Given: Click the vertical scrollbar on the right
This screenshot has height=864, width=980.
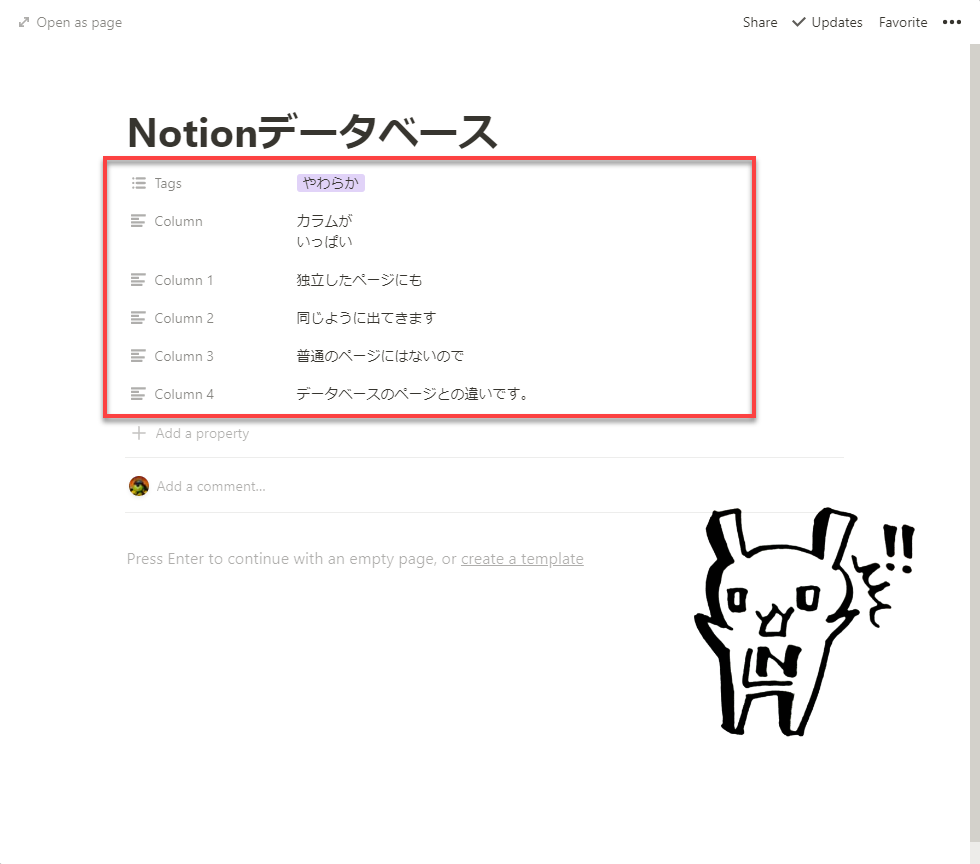Looking at the screenshot, I should [974, 444].
